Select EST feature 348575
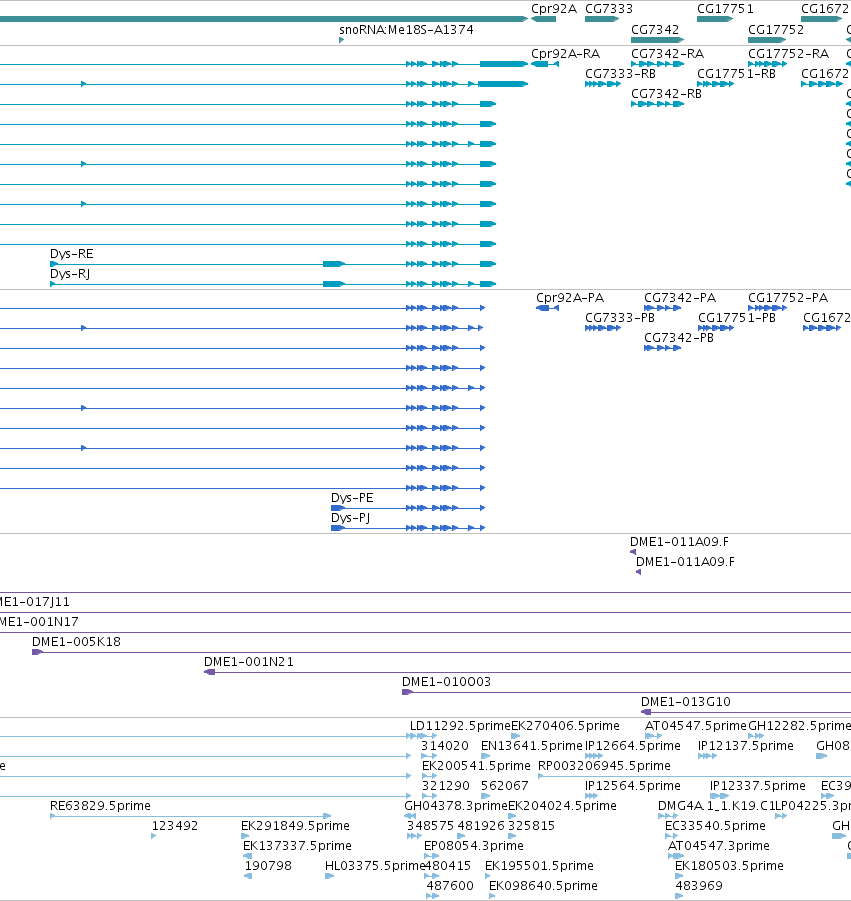 point(414,836)
